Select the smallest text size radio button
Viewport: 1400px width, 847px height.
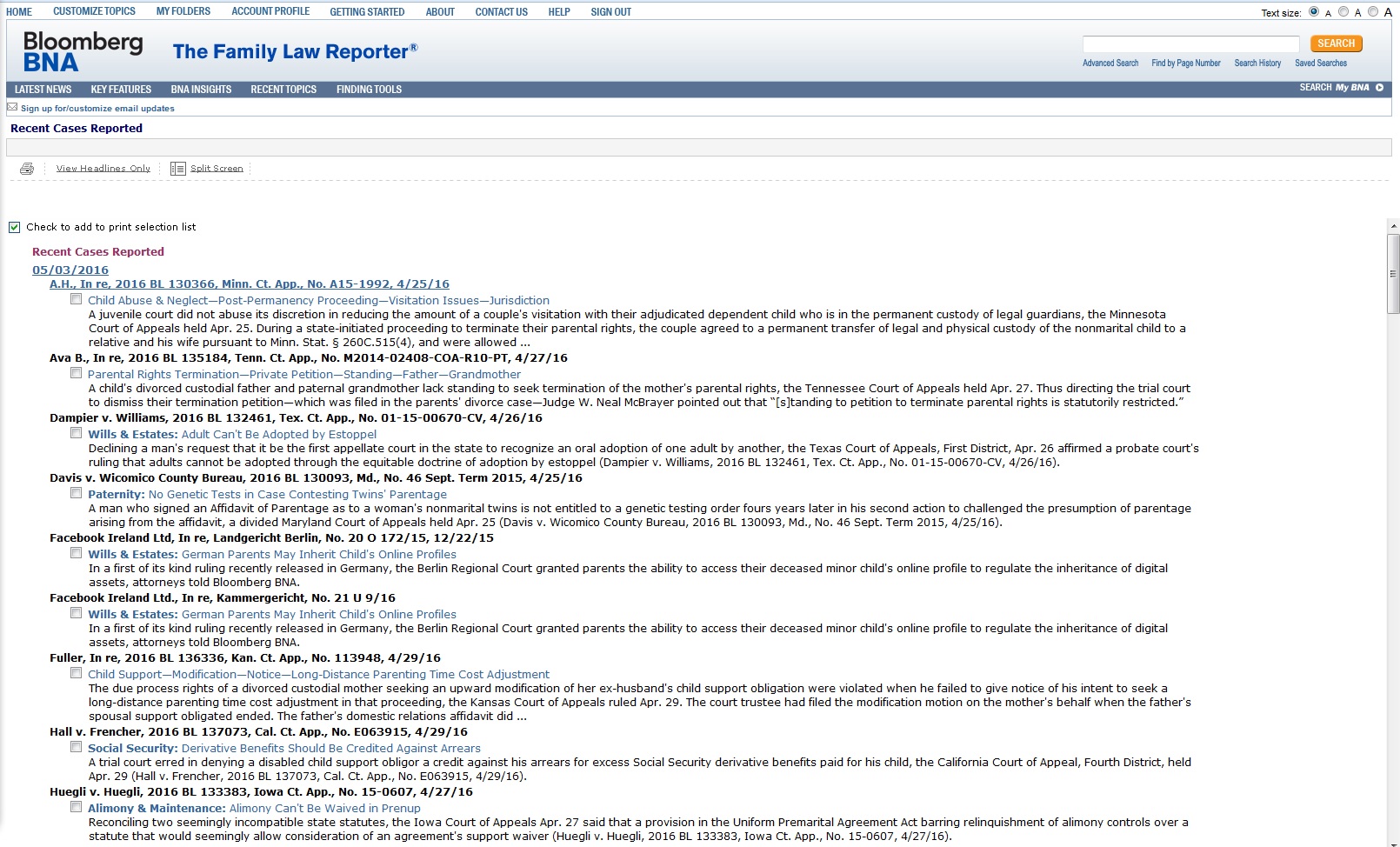1314,12
